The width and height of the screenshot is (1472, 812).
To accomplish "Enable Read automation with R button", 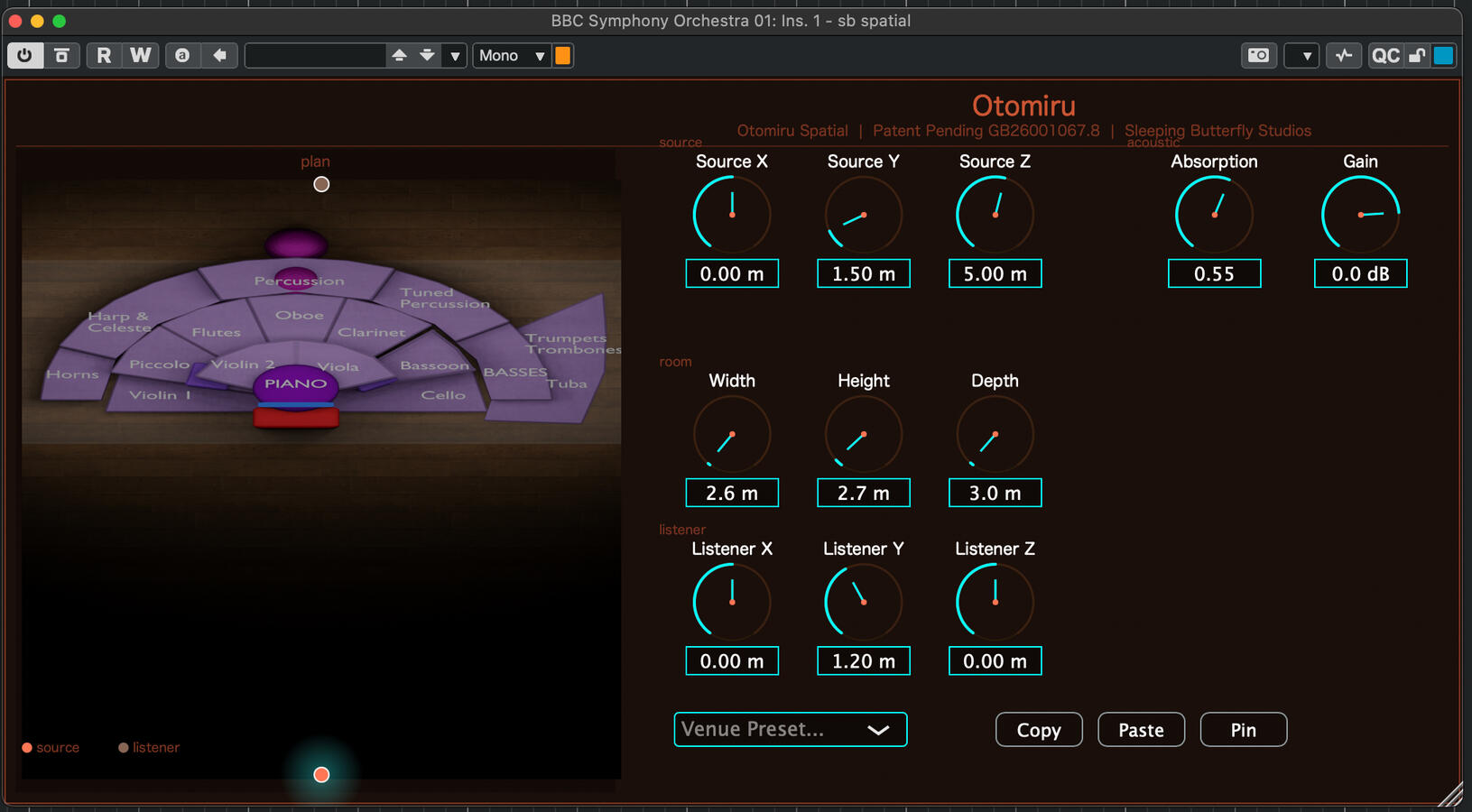I will tap(104, 55).
